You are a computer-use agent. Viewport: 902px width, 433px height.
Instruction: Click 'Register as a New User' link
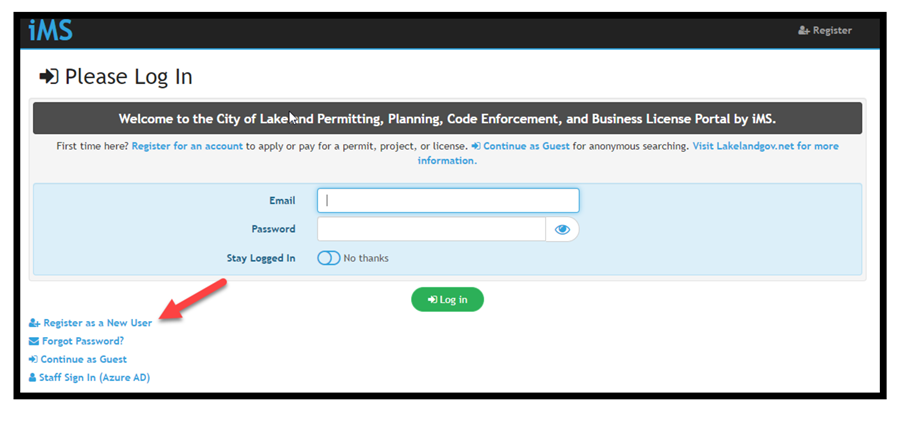[90, 323]
